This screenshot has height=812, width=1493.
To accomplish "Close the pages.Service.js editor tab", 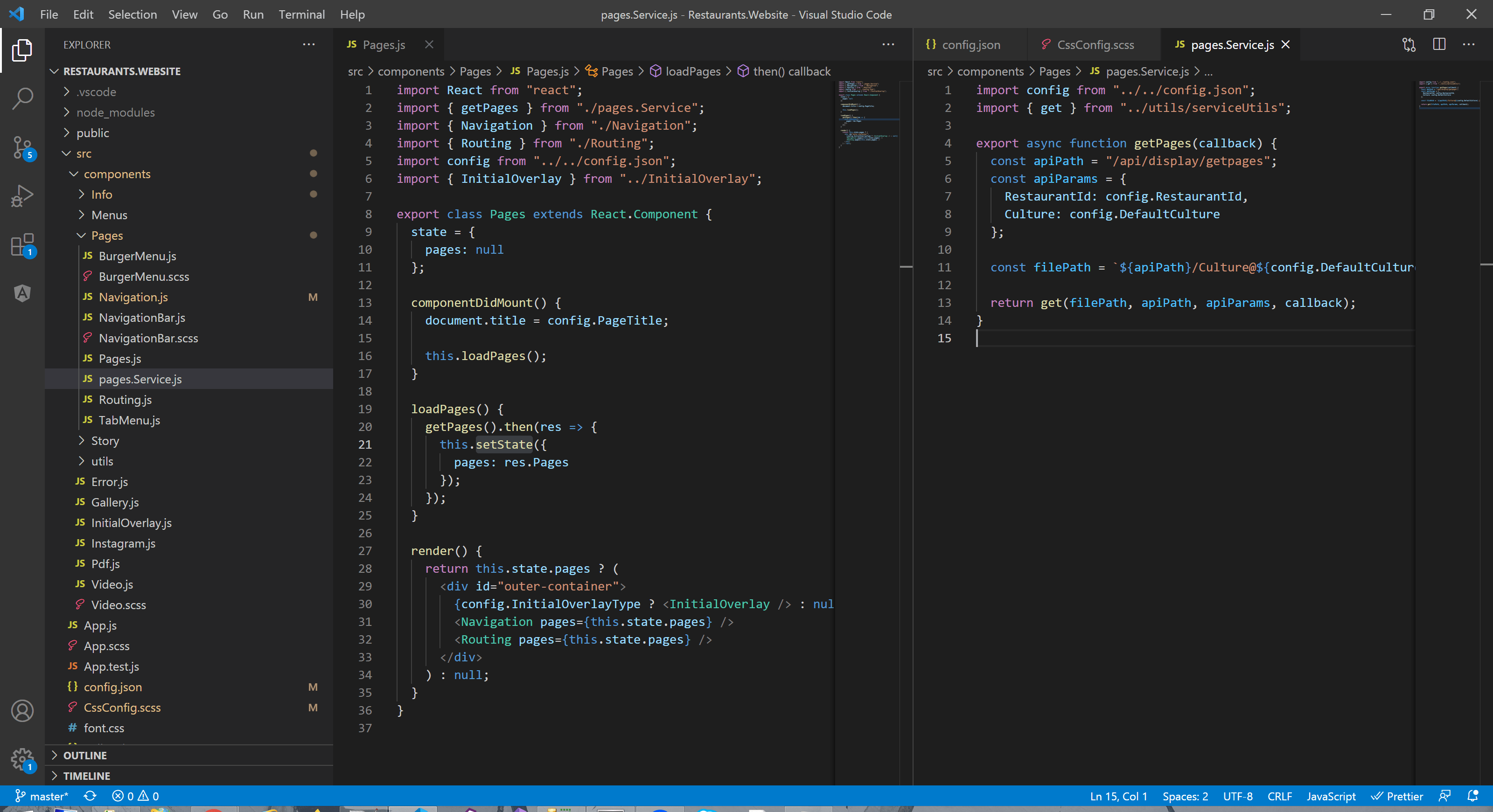I will point(1285,45).
